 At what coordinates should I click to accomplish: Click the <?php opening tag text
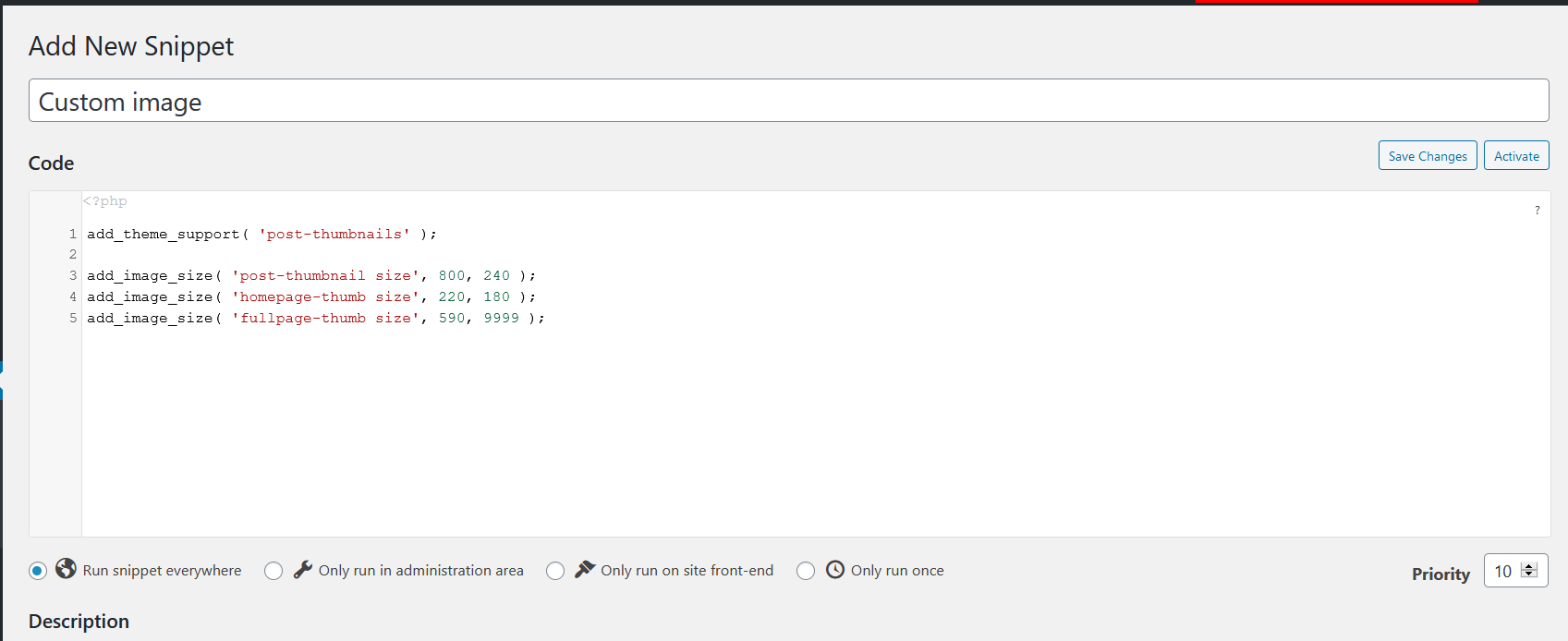click(105, 201)
